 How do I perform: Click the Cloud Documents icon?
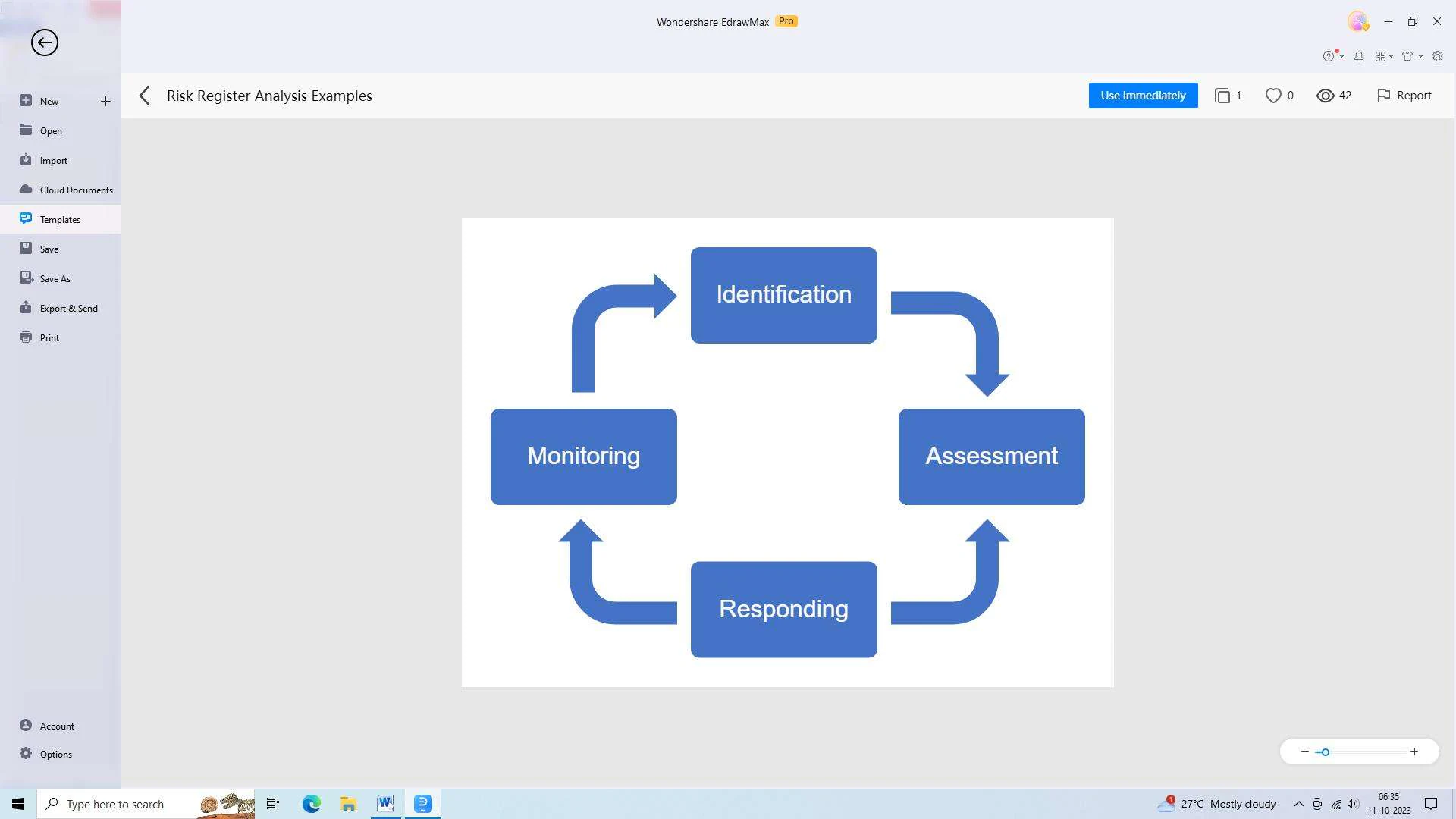coord(26,189)
